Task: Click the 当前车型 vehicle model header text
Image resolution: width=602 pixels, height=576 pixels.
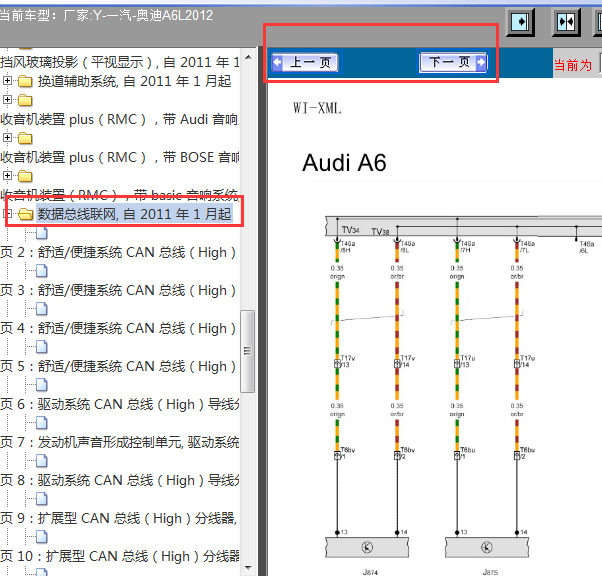Action: [106, 15]
